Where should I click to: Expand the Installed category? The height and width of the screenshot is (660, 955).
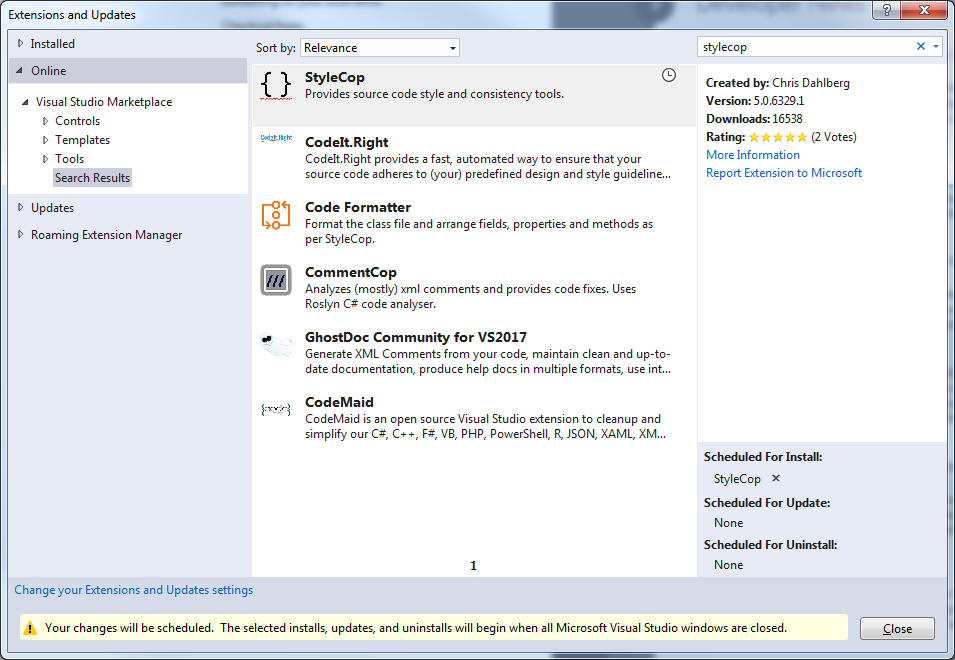point(20,44)
